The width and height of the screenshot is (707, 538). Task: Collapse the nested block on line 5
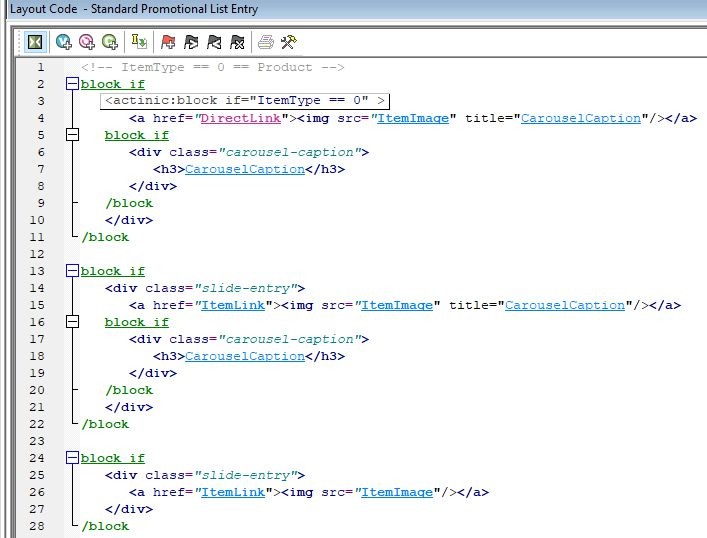(x=72, y=135)
